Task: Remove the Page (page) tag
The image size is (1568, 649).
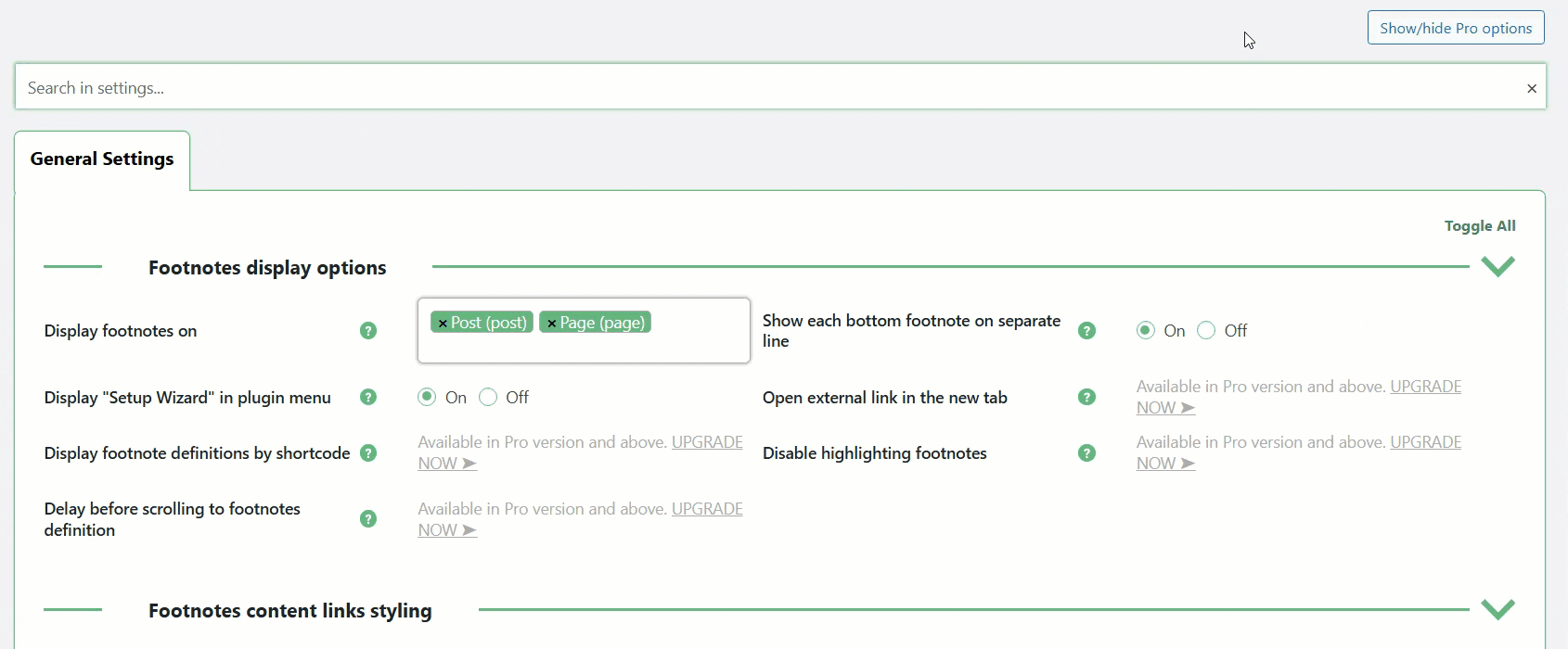Action: [x=551, y=324]
